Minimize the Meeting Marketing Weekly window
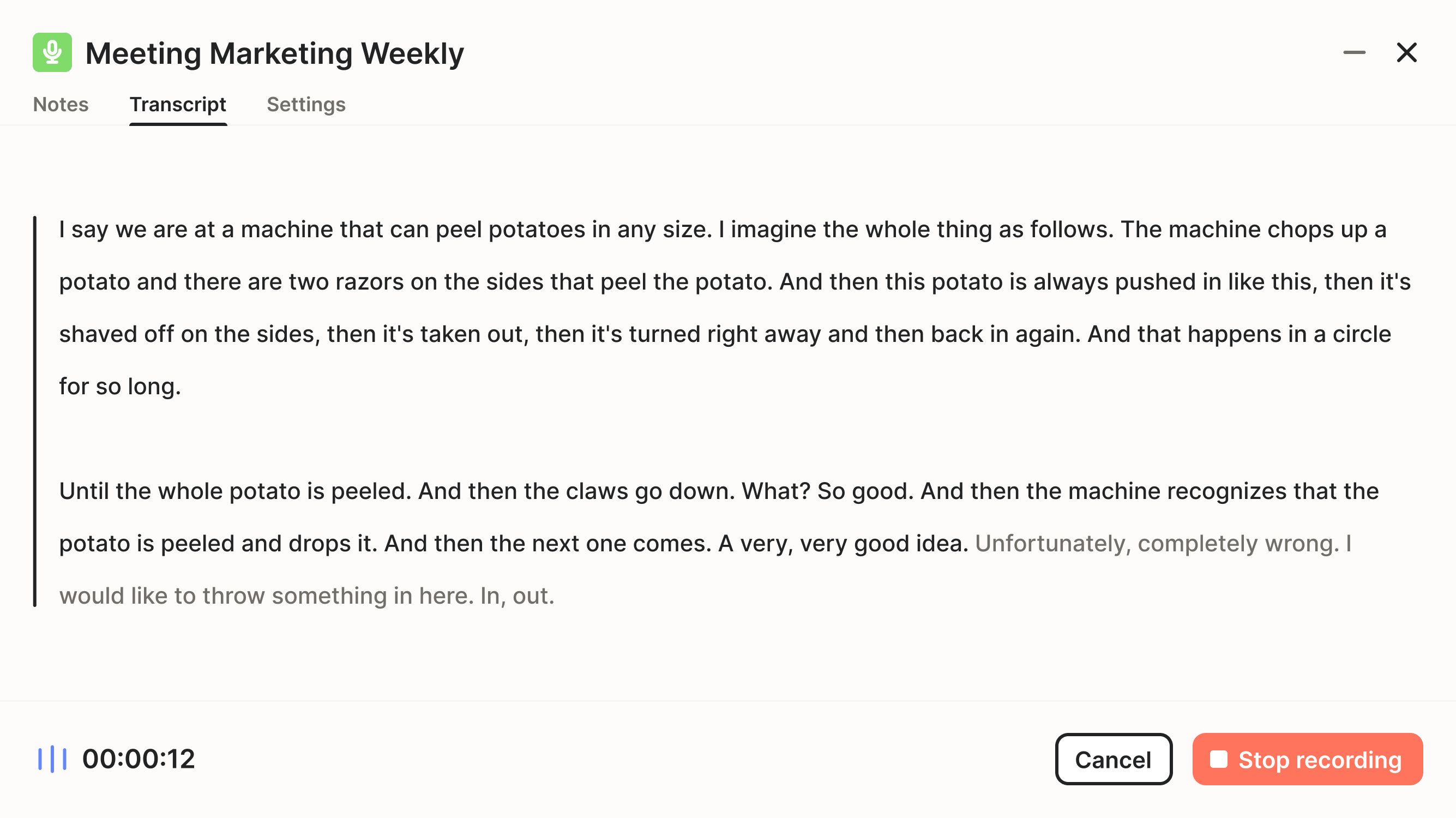The width and height of the screenshot is (1456, 818). click(x=1355, y=52)
